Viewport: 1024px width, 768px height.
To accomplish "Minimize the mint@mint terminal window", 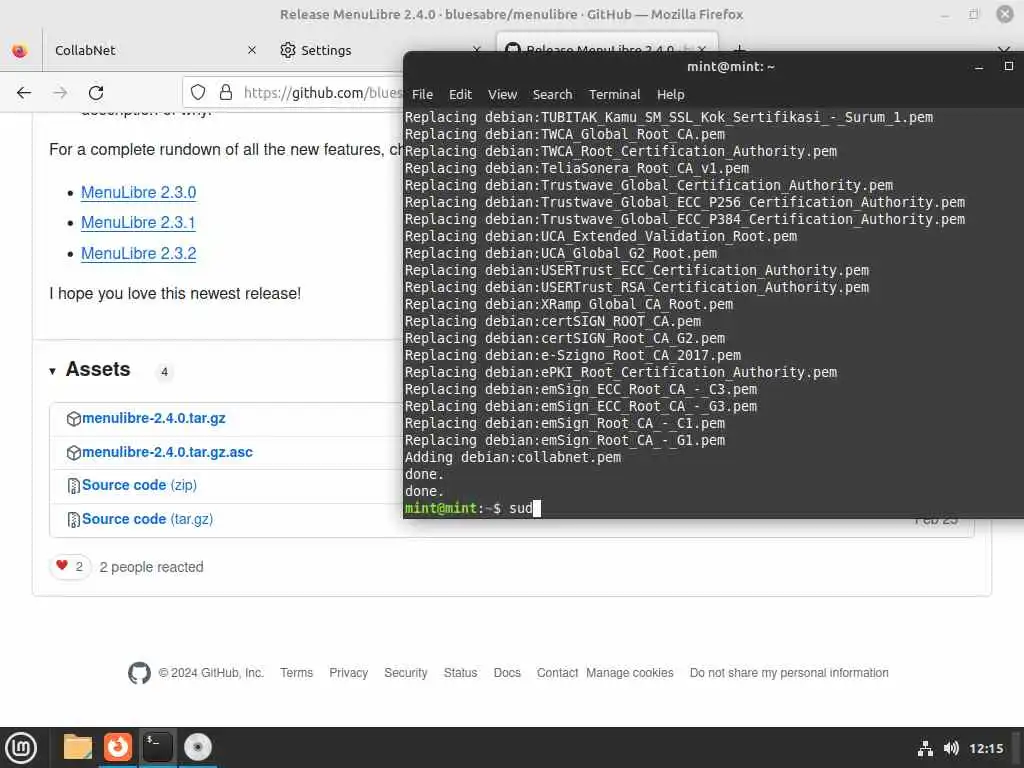I will click(x=978, y=67).
